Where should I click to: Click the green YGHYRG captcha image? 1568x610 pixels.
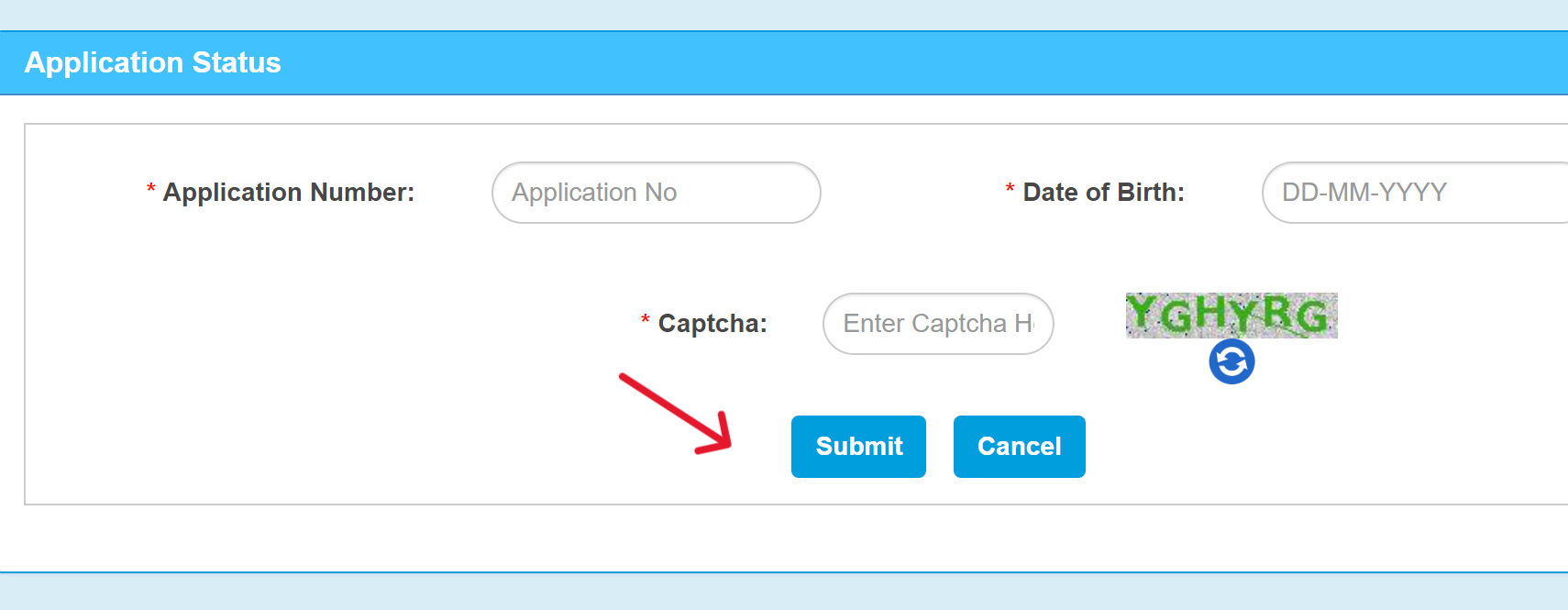[1230, 316]
